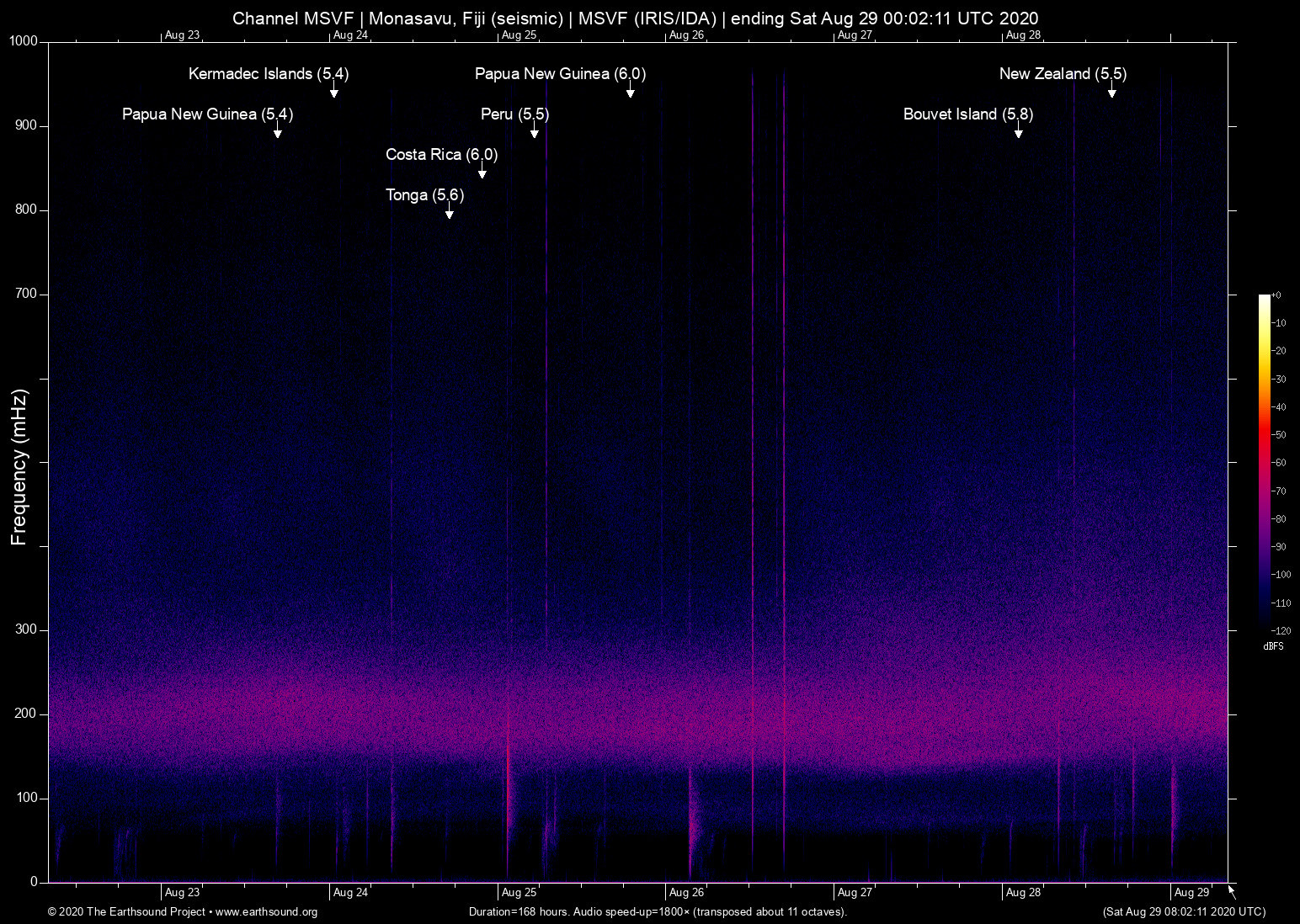Screen dimensions: 1300x924
Task: Click the Tonga (5.6) earthquake annotation
Action: point(424,195)
